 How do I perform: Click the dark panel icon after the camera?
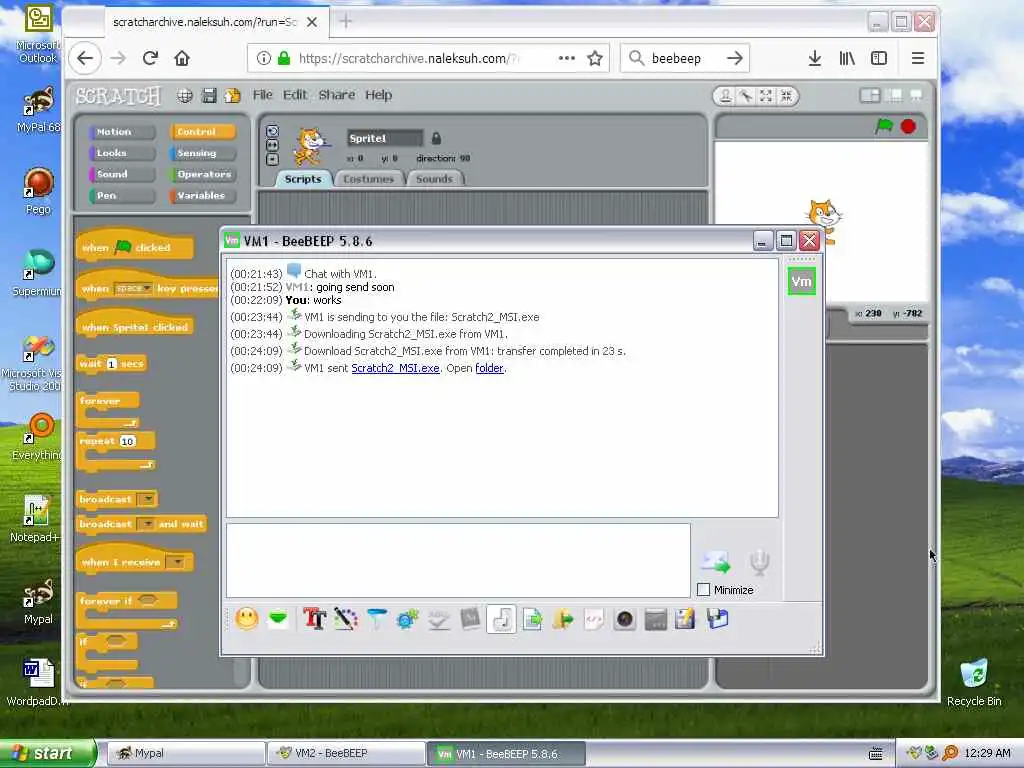(x=655, y=618)
